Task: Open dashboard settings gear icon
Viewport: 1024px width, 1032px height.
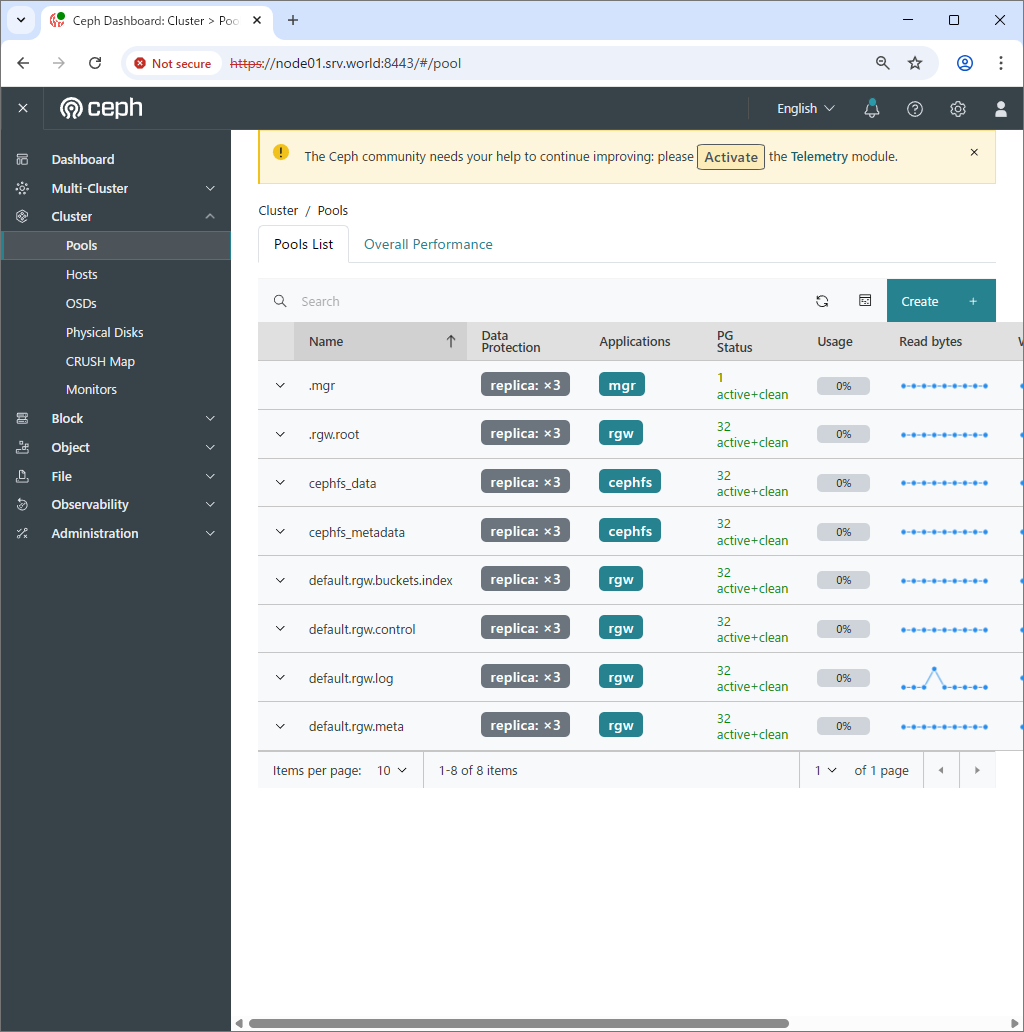Action: [x=957, y=108]
